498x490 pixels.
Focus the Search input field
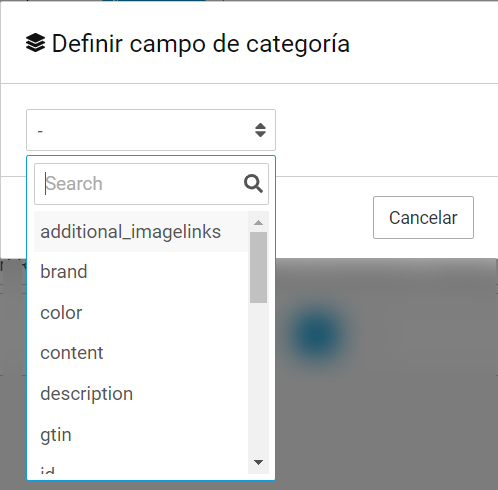pyautogui.click(x=151, y=184)
